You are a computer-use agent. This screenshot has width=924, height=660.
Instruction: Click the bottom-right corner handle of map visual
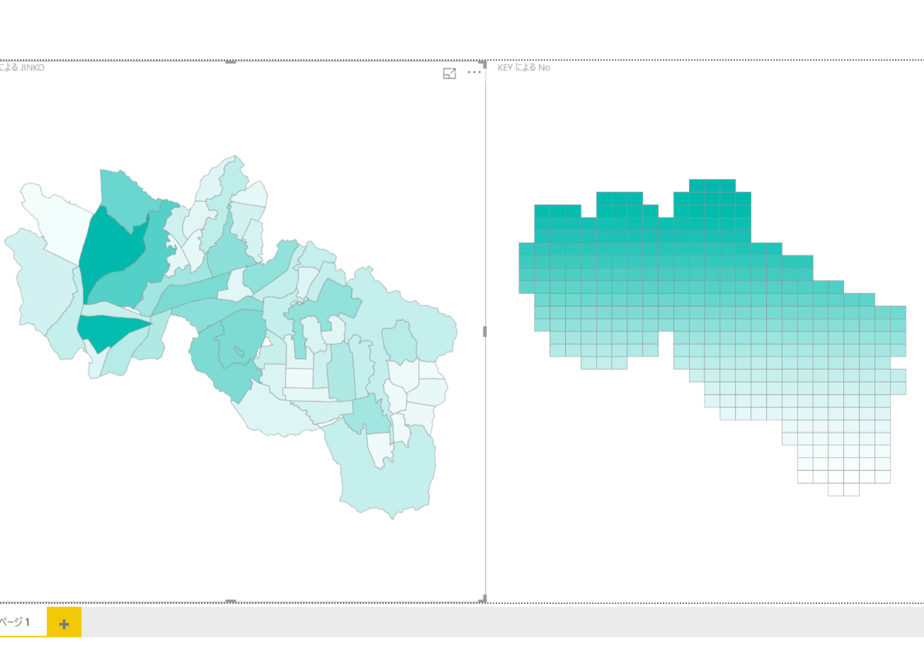[x=483, y=599]
